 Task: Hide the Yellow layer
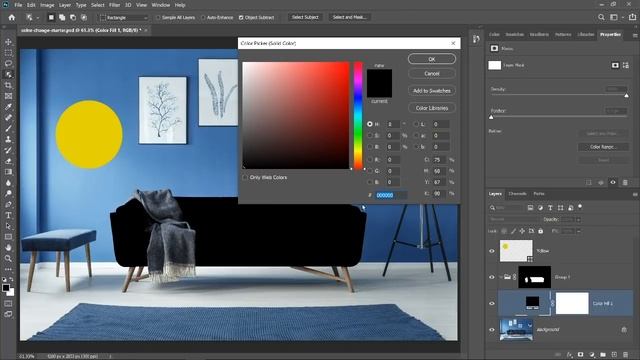(492, 251)
